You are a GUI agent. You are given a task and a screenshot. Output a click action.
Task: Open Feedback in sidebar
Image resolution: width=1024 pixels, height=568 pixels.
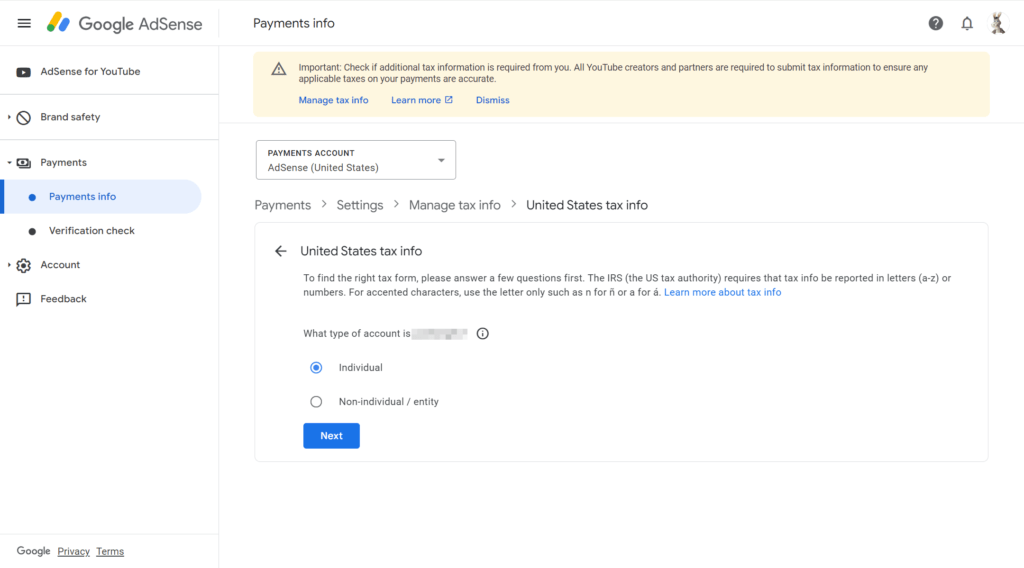coord(63,299)
